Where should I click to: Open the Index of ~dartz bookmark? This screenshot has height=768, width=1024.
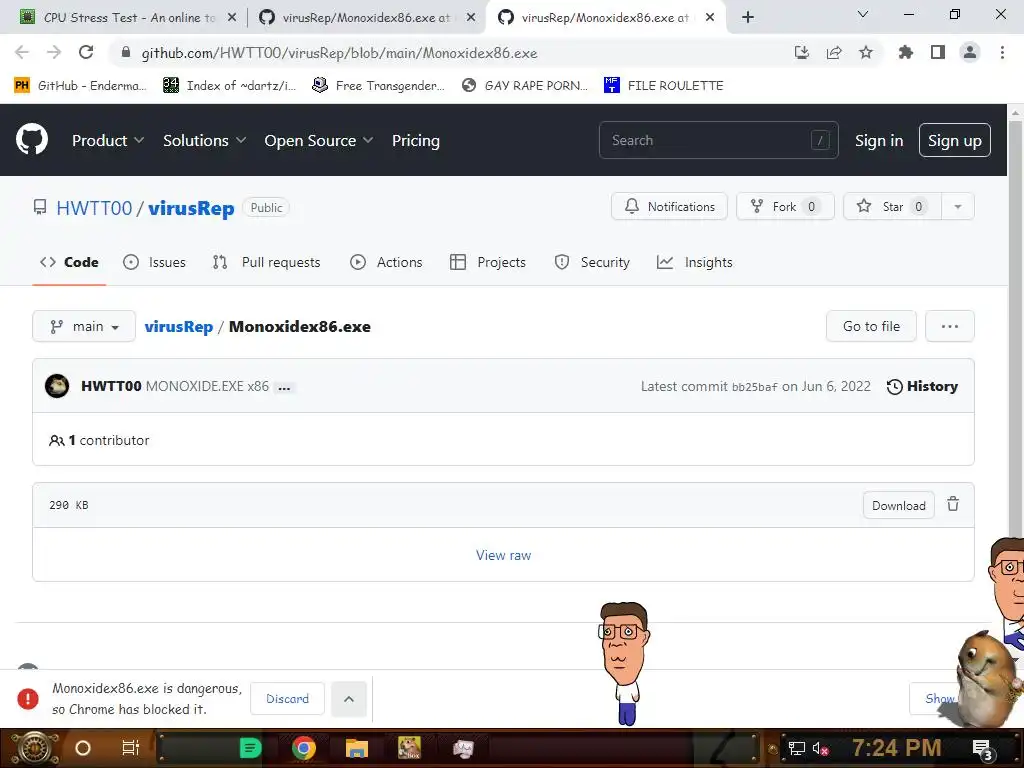(229, 86)
